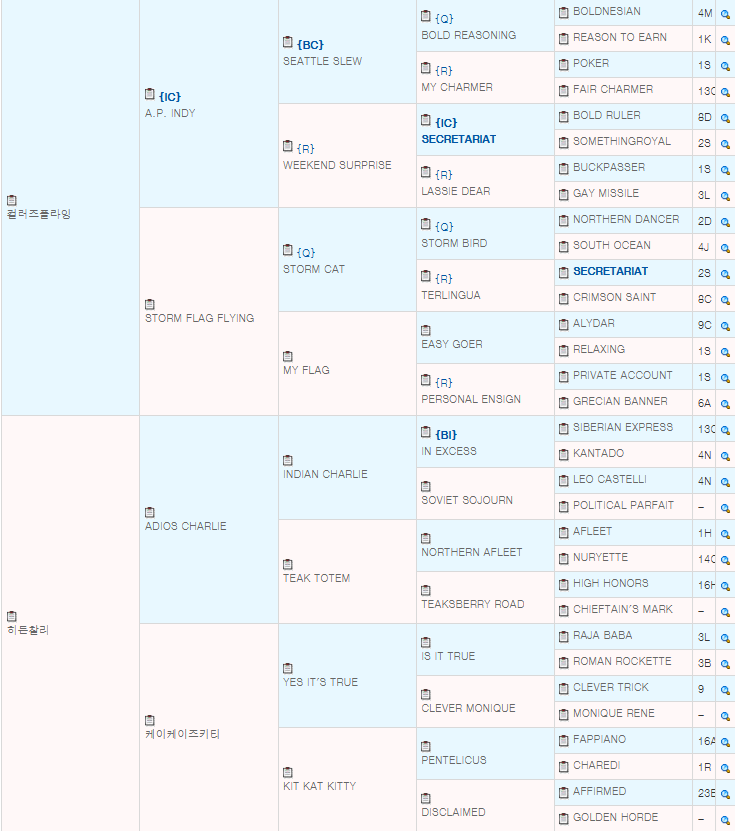Select the ROMAN ROCKETTE name
Screen dimensions: 735x831
point(622,661)
